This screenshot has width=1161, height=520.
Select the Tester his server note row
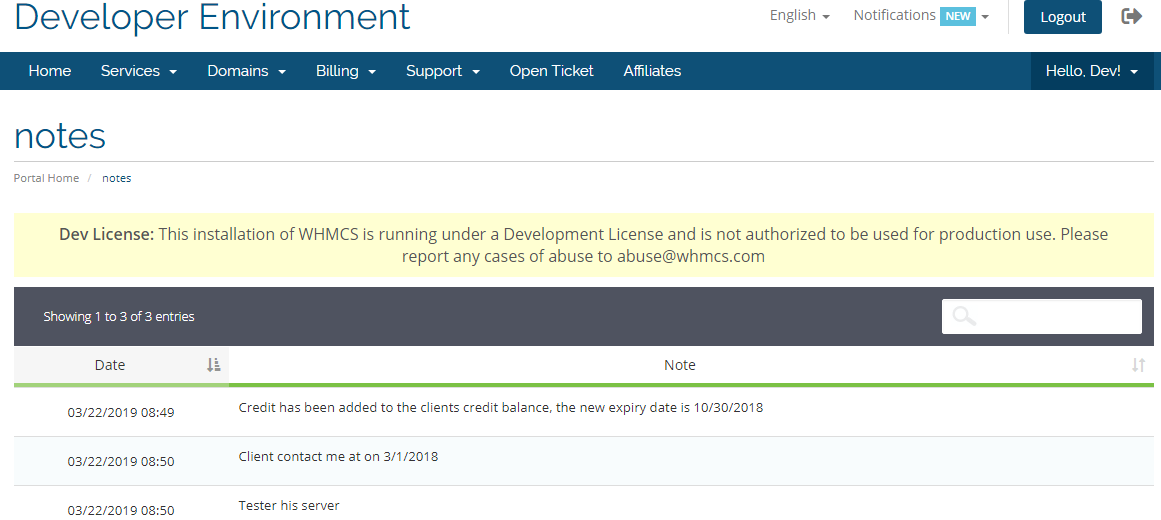[x=583, y=505]
